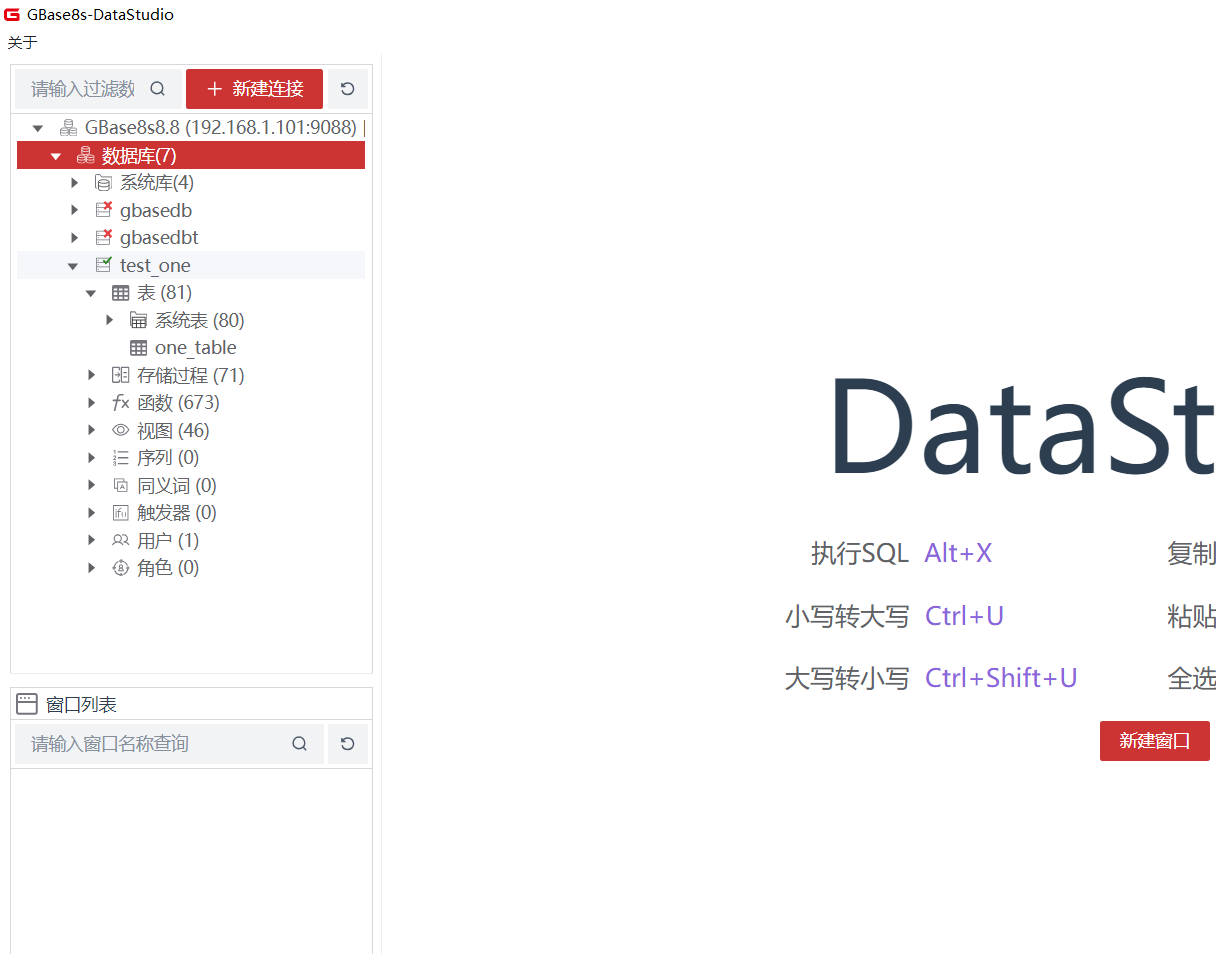The height and width of the screenshot is (954, 1216).
Task: Open the 关于 menu
Action: [x=22, y=42]
